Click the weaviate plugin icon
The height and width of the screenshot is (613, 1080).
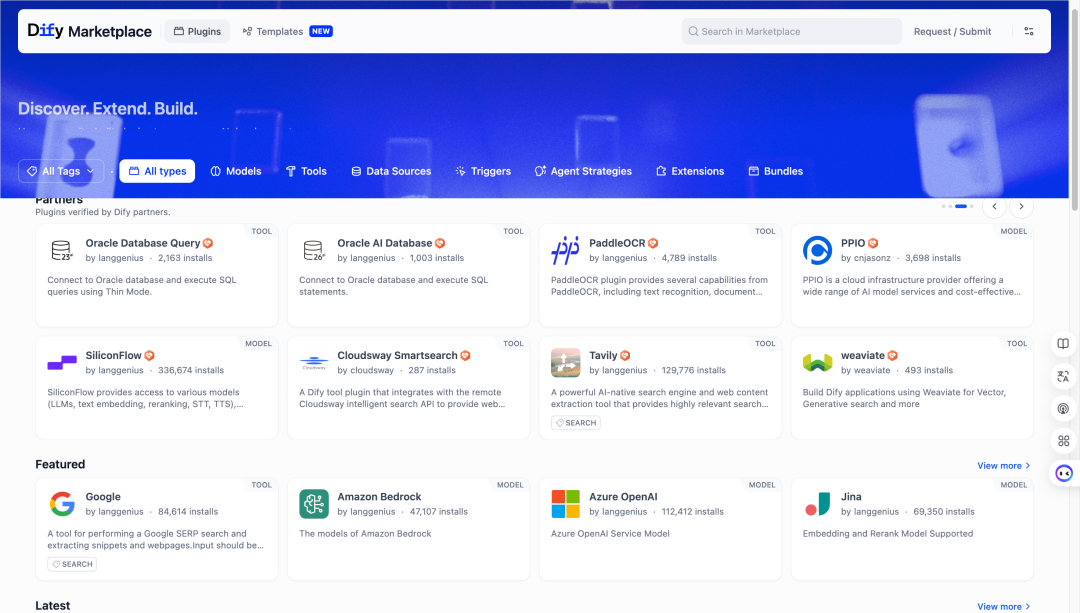(818, 362)
